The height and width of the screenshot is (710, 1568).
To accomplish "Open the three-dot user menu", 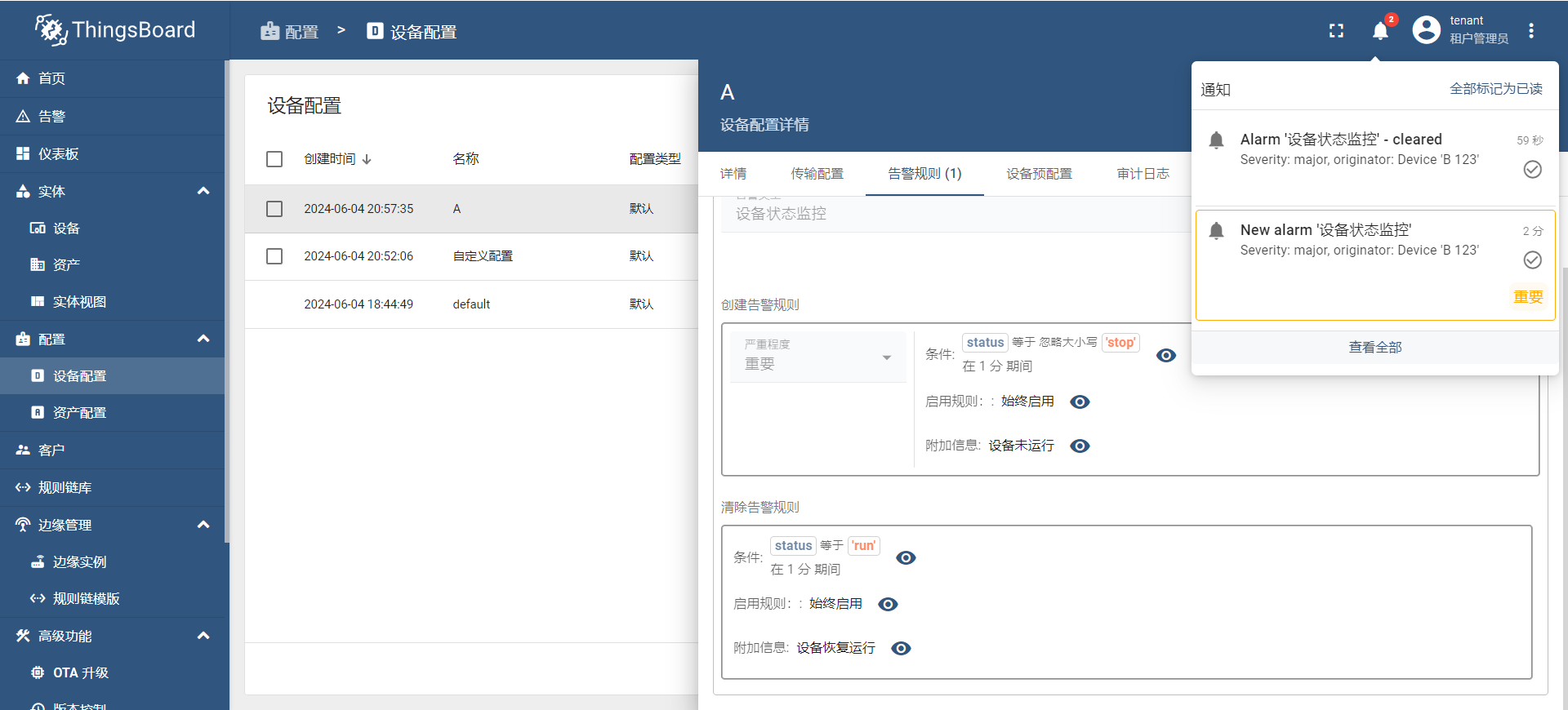I will click(1531, 30).
